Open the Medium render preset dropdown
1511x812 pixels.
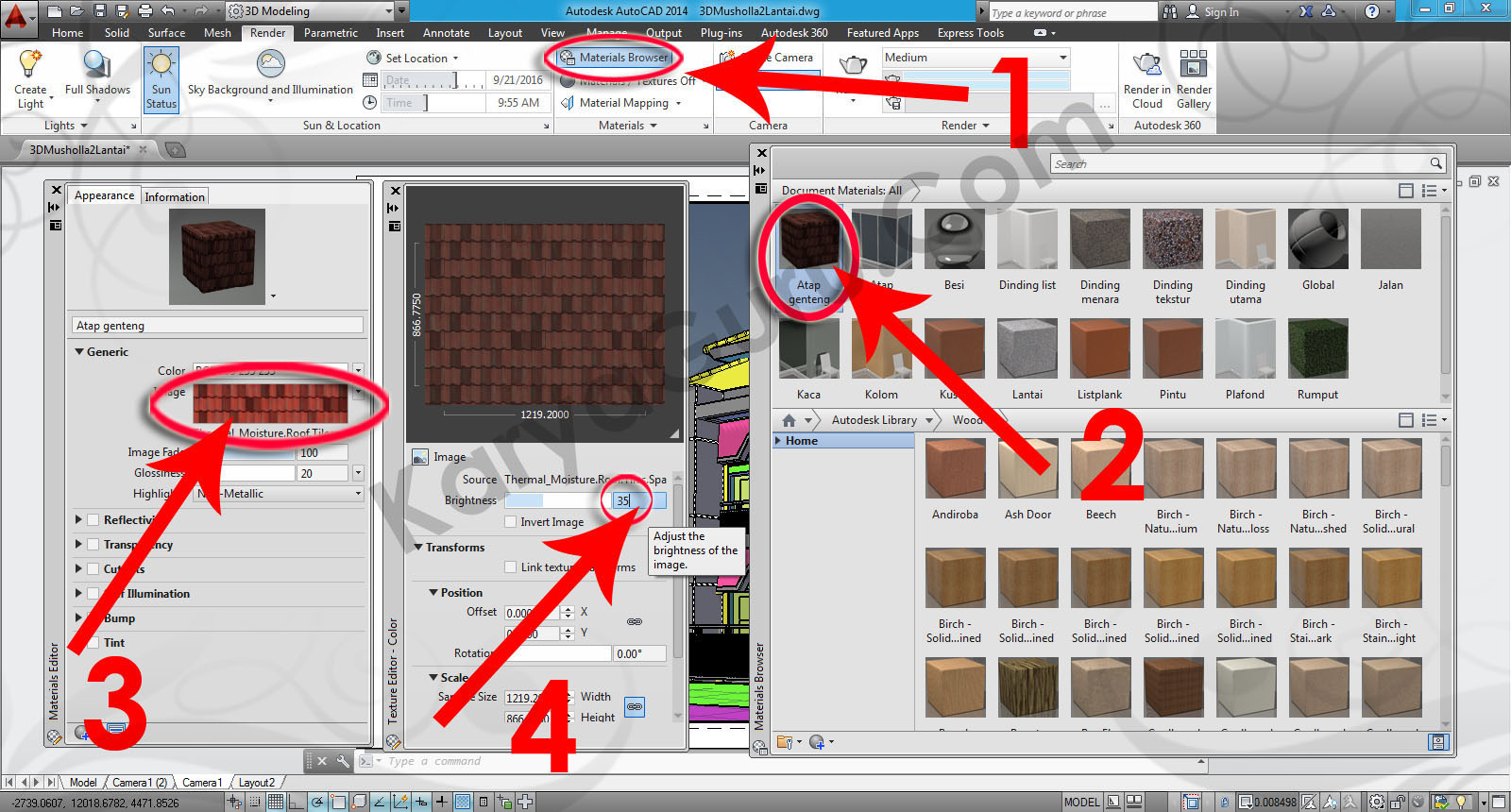pos(975,58)
